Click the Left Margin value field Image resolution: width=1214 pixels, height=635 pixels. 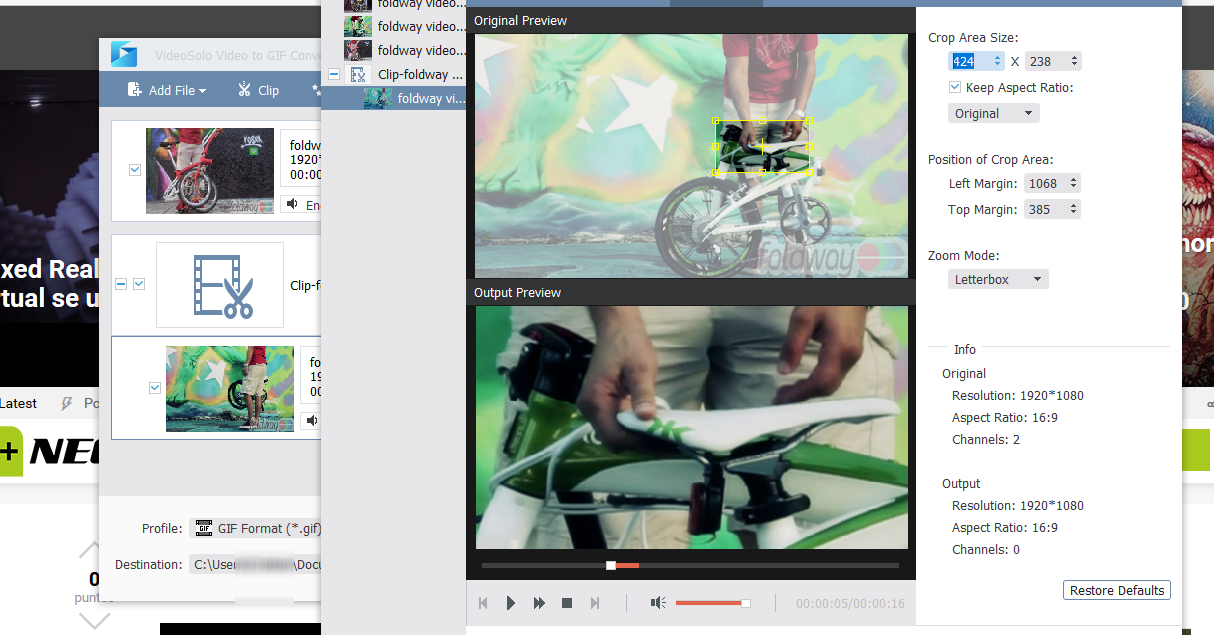[1044, 183]
